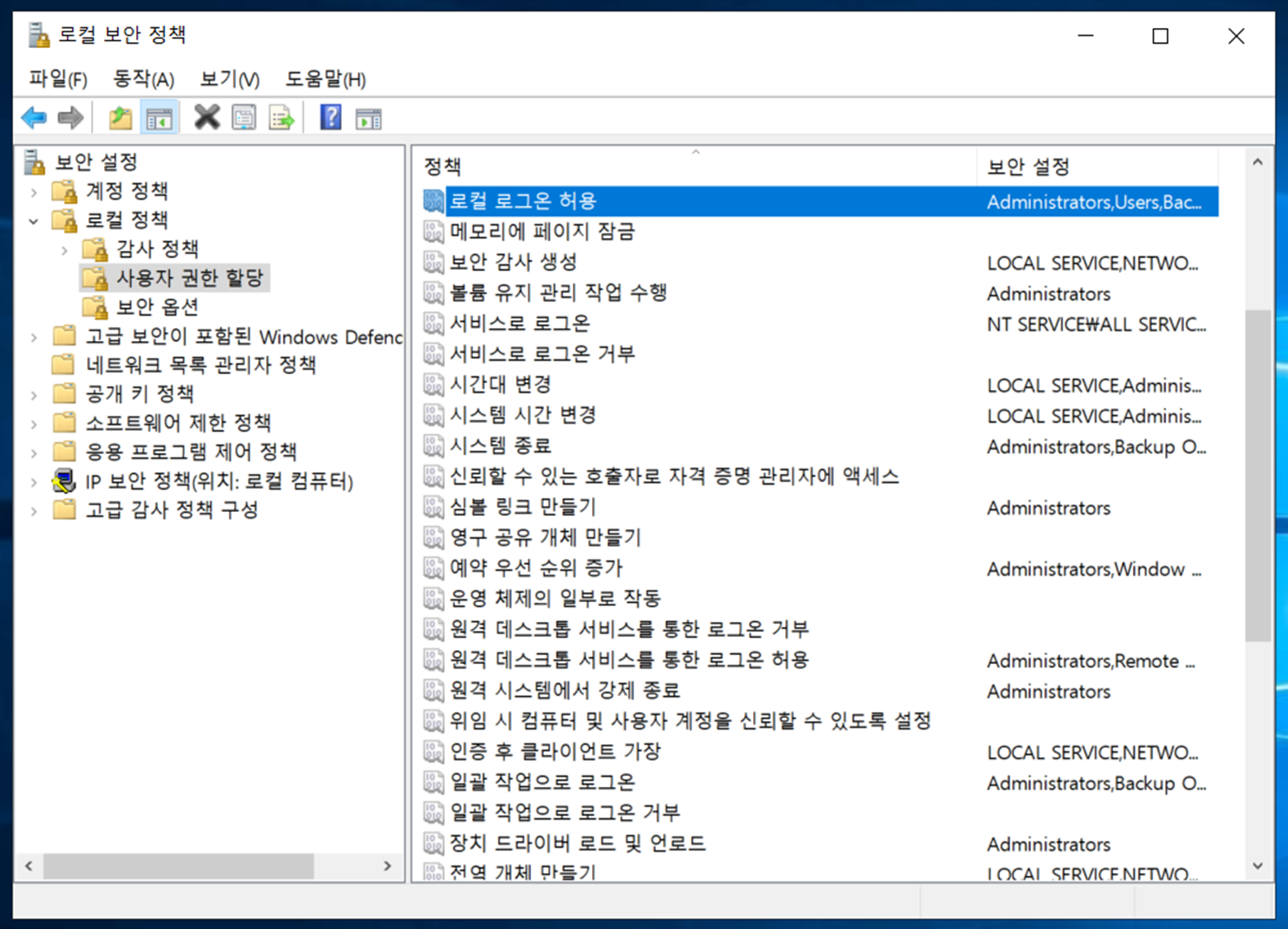Image resolution: width=1288 pixels, height=929 pixels.
Task: Select the 운영 체제의 일부로 작동 policy
Action: 555,599
